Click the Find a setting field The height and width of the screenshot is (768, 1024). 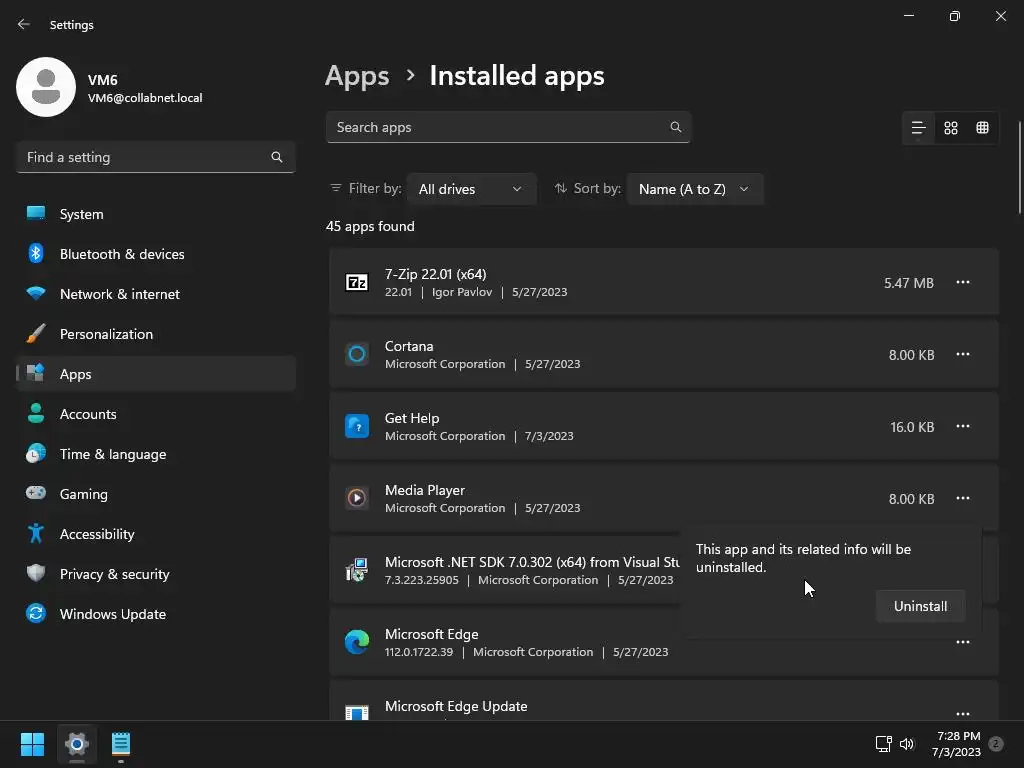point(145,157)
